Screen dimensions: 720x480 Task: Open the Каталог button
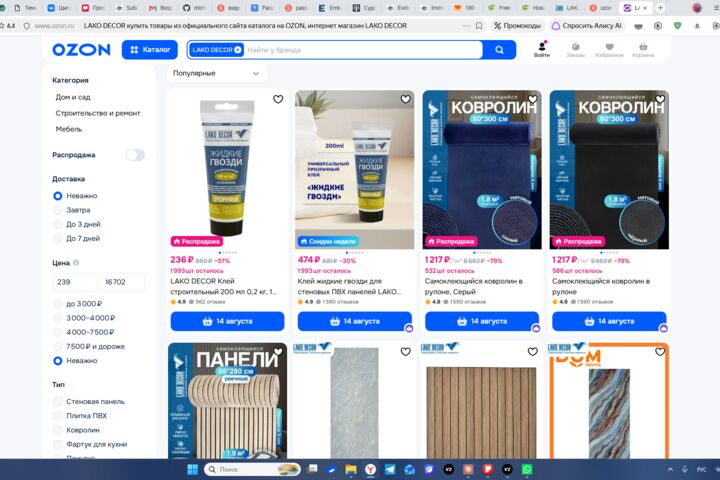(150, 50)
